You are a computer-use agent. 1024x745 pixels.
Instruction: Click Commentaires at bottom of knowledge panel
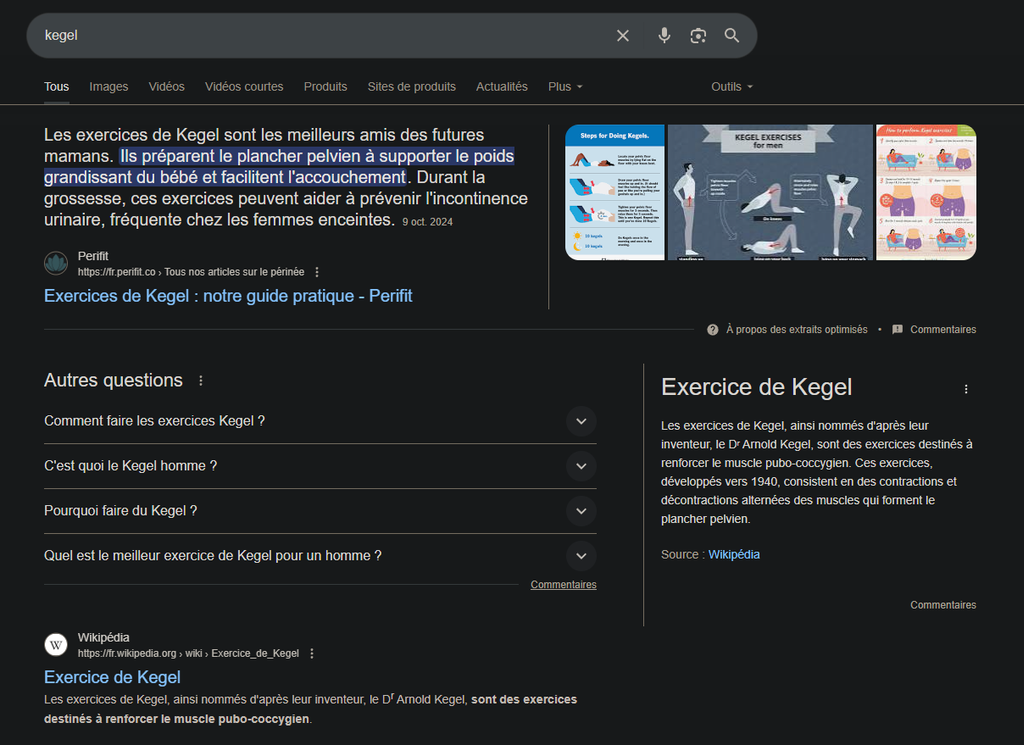click(x=943, y=605)
